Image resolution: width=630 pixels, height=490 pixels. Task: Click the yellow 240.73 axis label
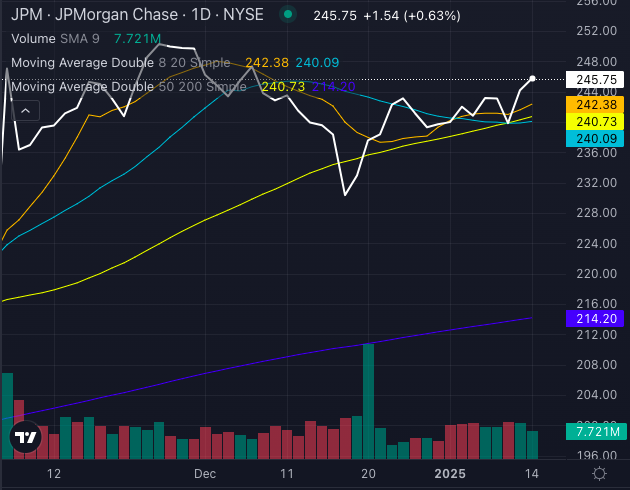595,122
